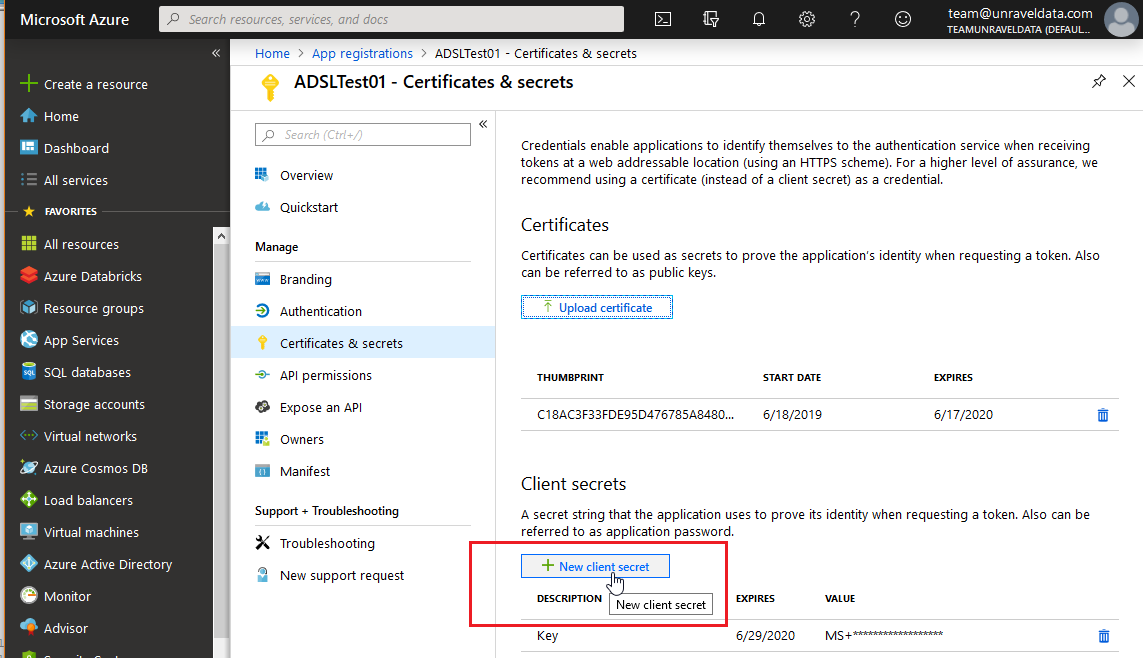Open the account avatar menu

[1120, 19]
